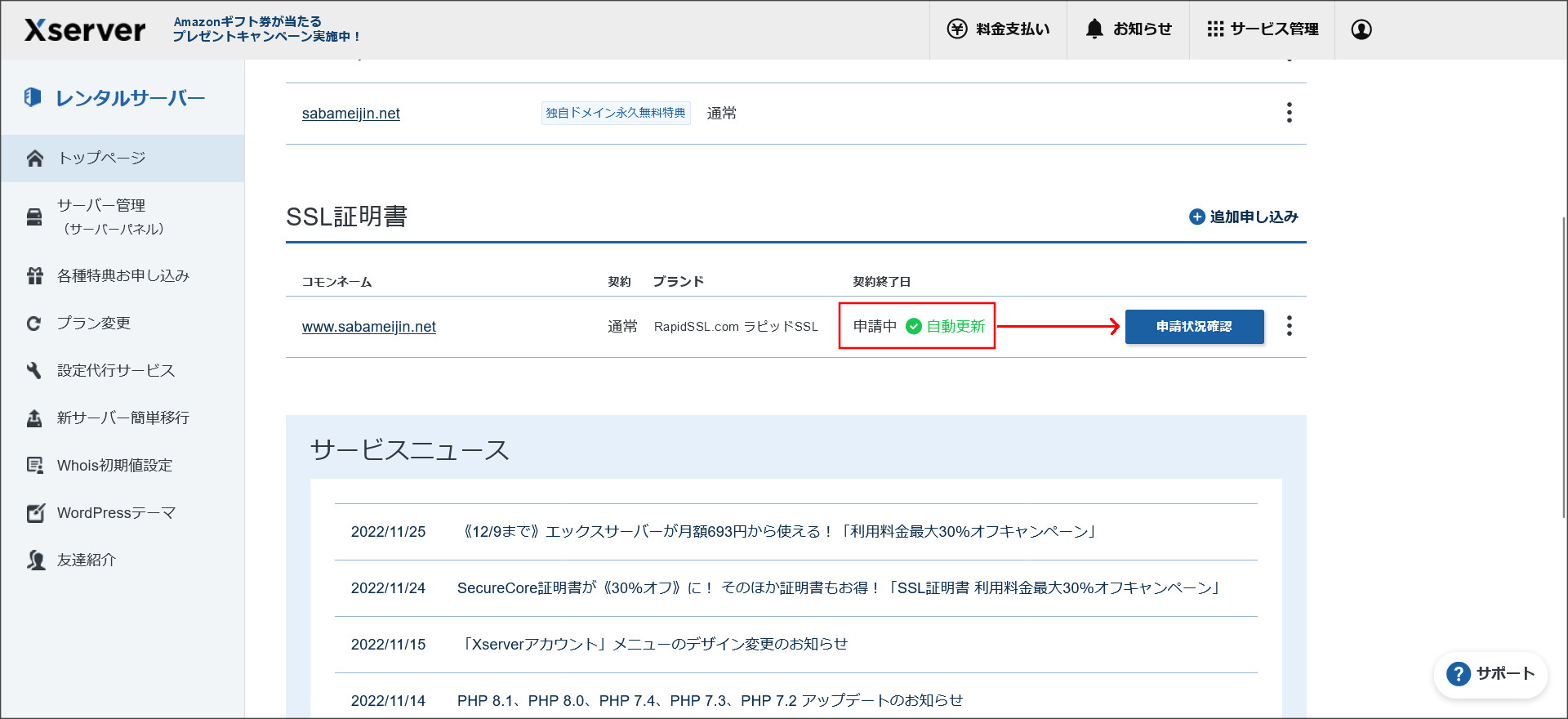The image size is (1568, 719).
Task: Click the コモンネーム column header
Action: pyautogui.click(x=336, y=282)
